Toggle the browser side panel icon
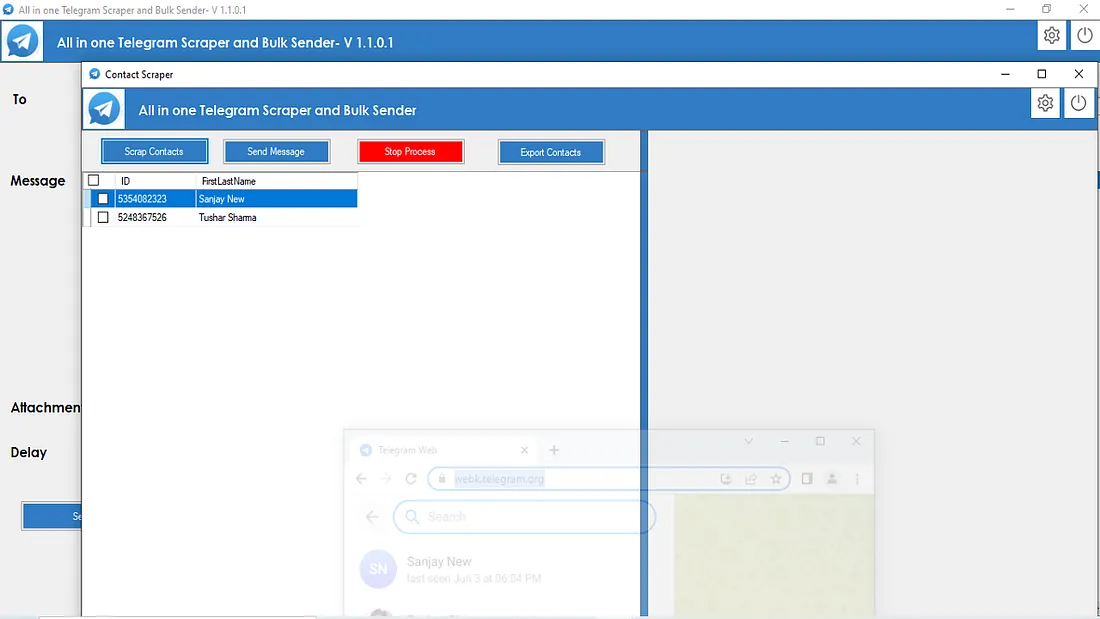The width and height of the screenshot is (1100, 619). pos(807,479)
